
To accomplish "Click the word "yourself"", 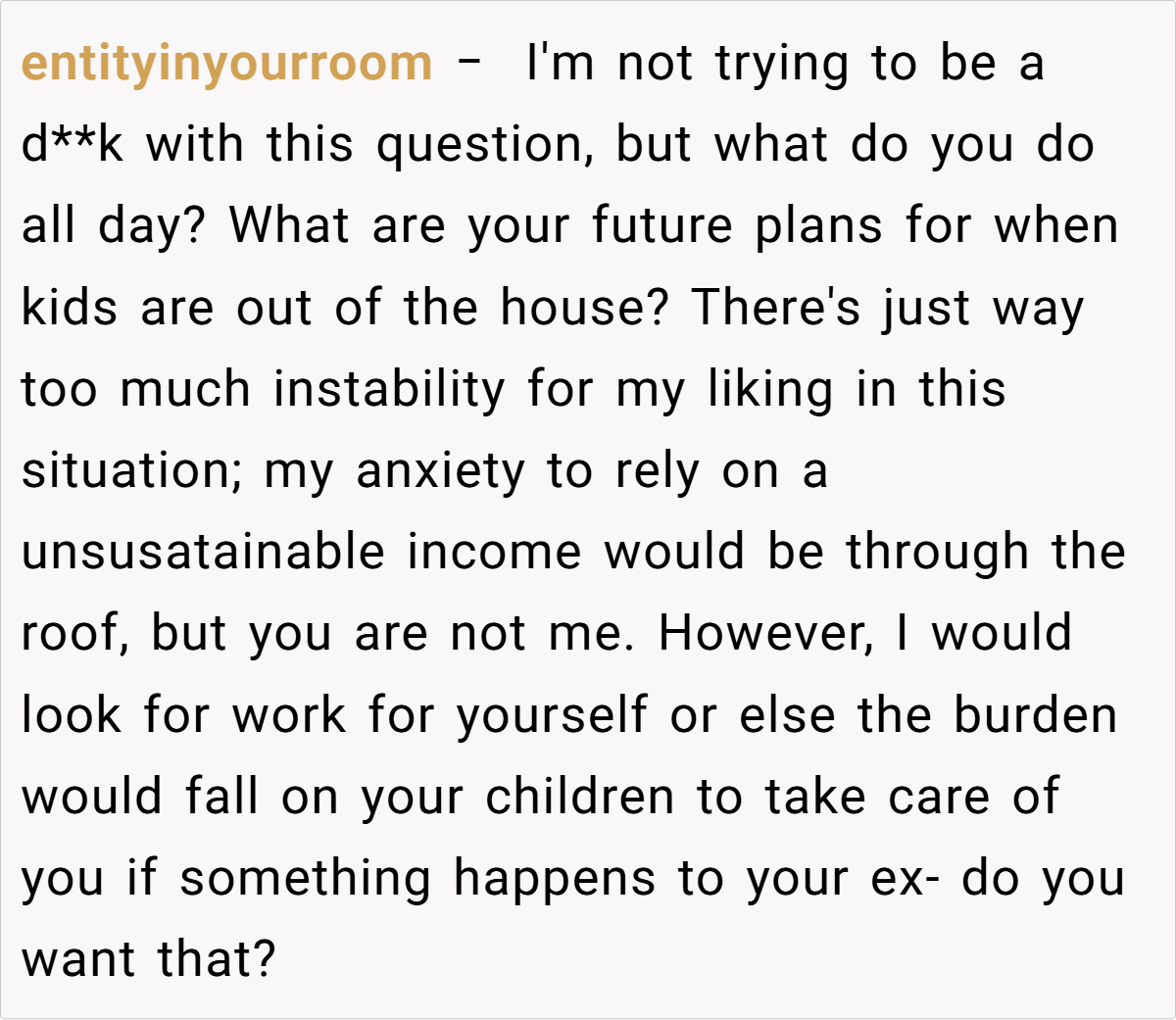I will [552, 714].
